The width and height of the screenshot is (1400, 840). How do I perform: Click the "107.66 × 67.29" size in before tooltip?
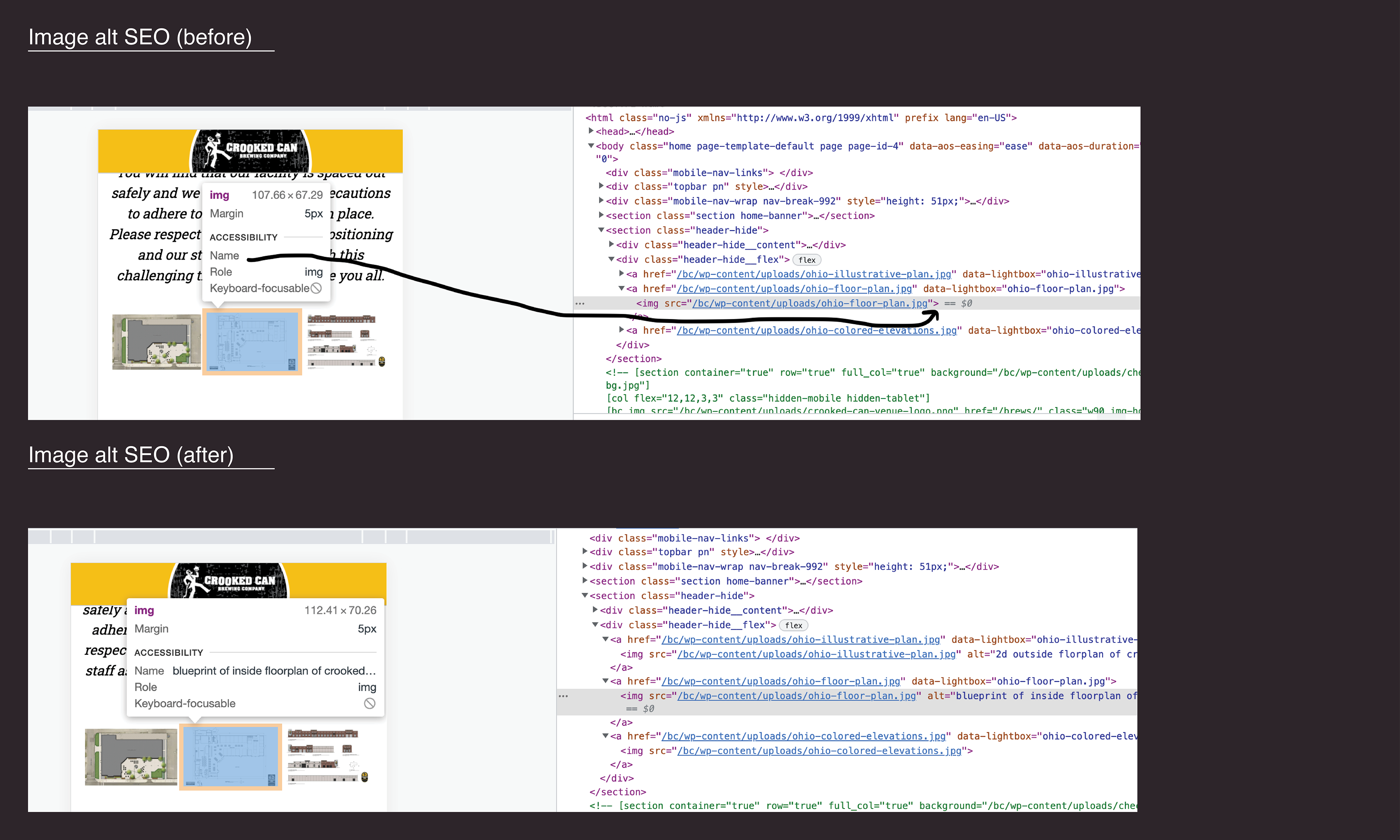(287, 195)
